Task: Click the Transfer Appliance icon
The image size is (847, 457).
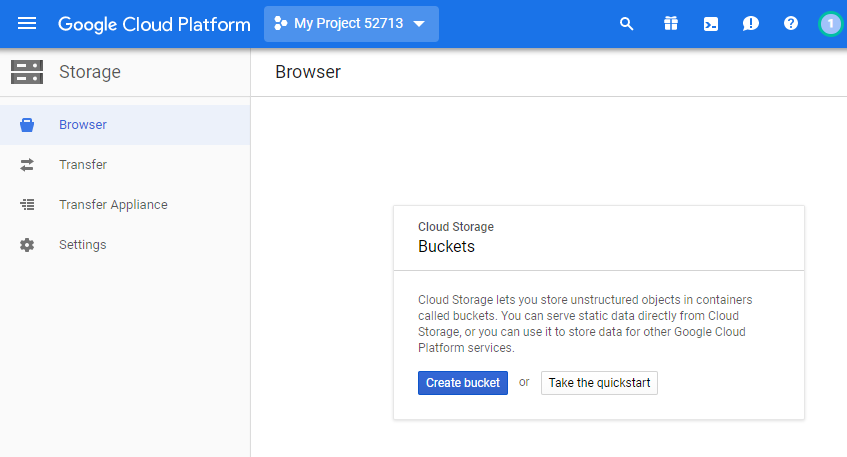Action: click(27, 205)
